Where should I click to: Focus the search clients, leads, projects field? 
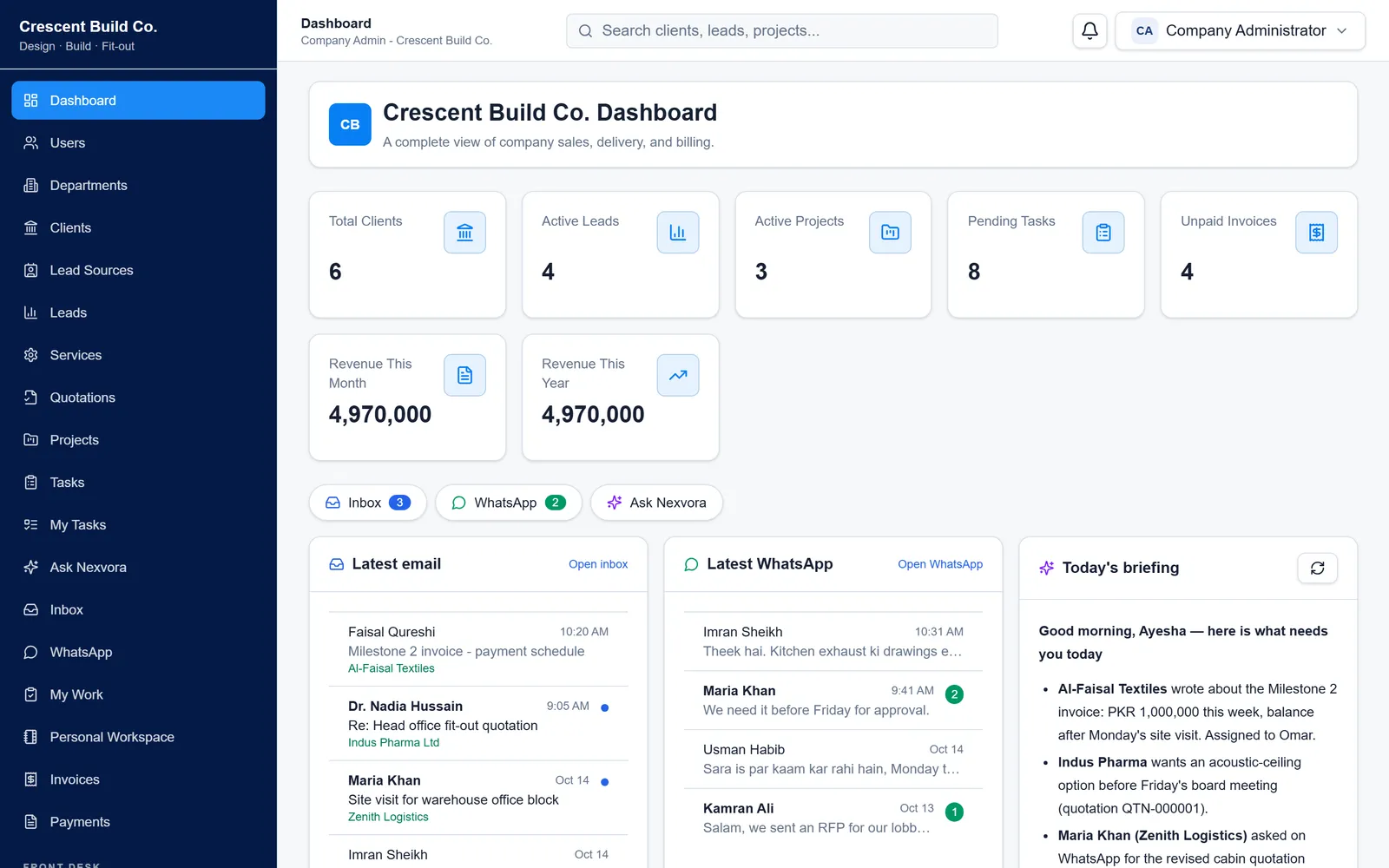(782, 31)
